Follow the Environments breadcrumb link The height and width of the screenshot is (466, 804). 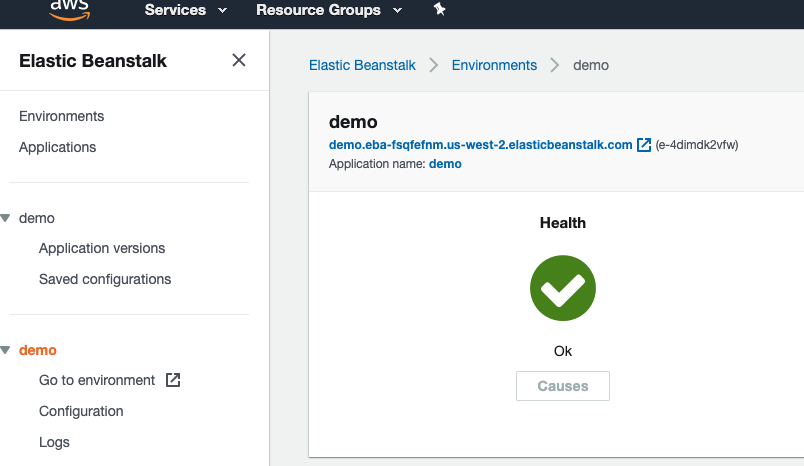coord(494,65)
